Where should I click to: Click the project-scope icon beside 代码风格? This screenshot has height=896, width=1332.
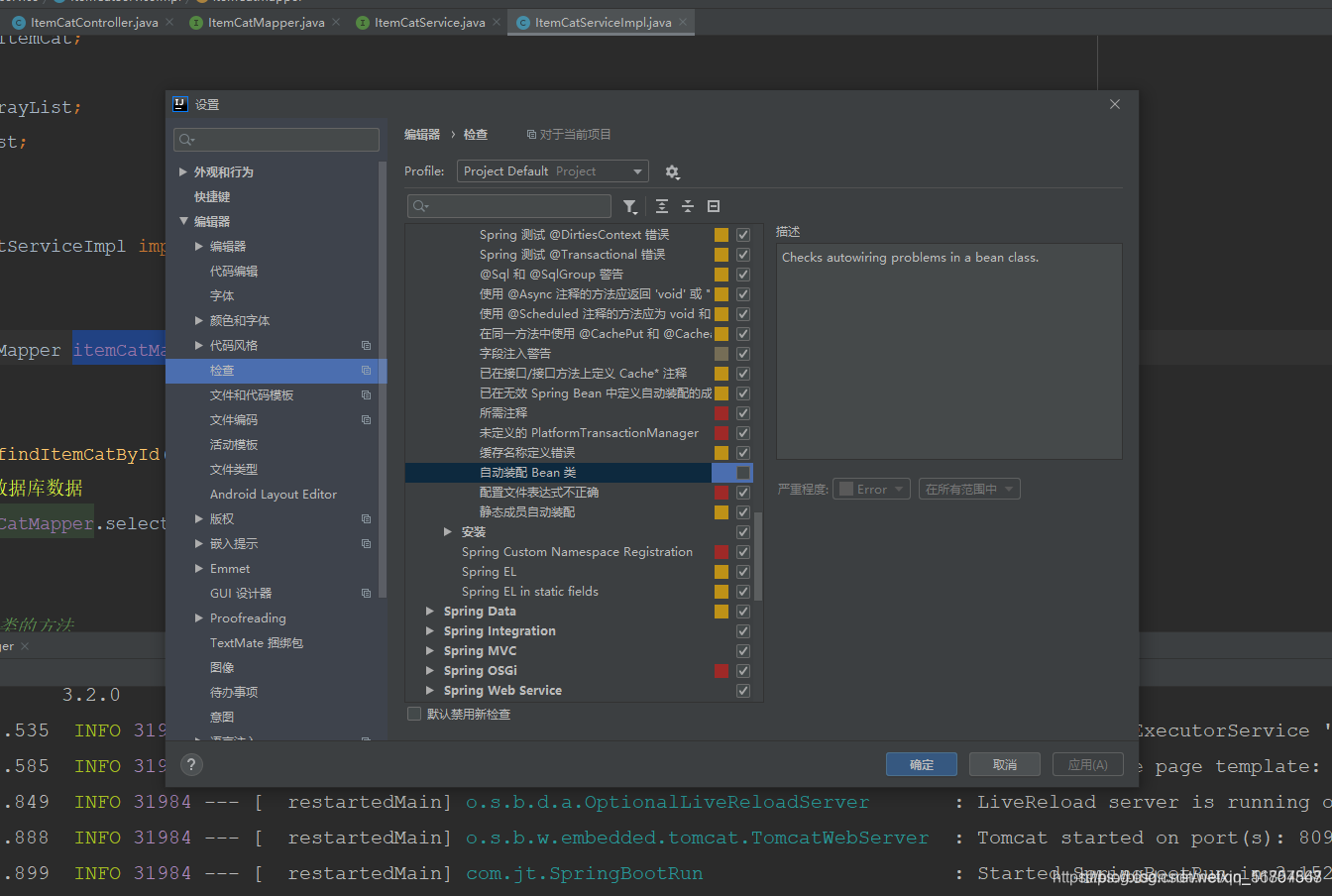click(366, 346)
